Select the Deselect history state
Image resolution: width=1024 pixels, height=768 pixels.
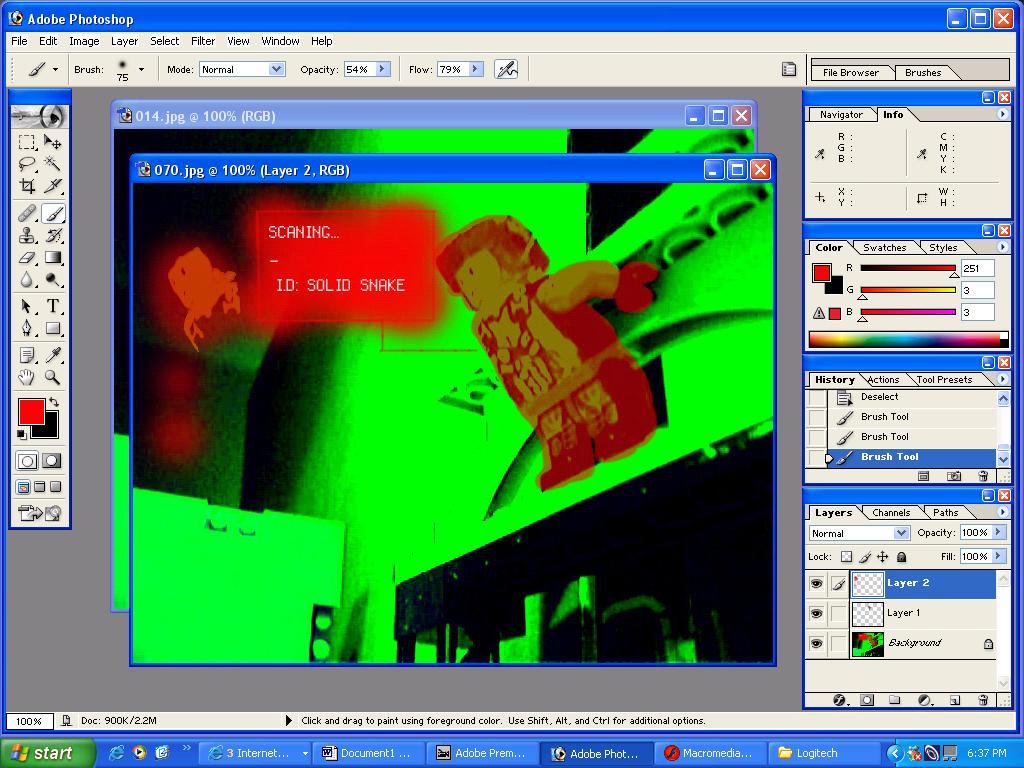pyautogui.click(x=879, y=397)
